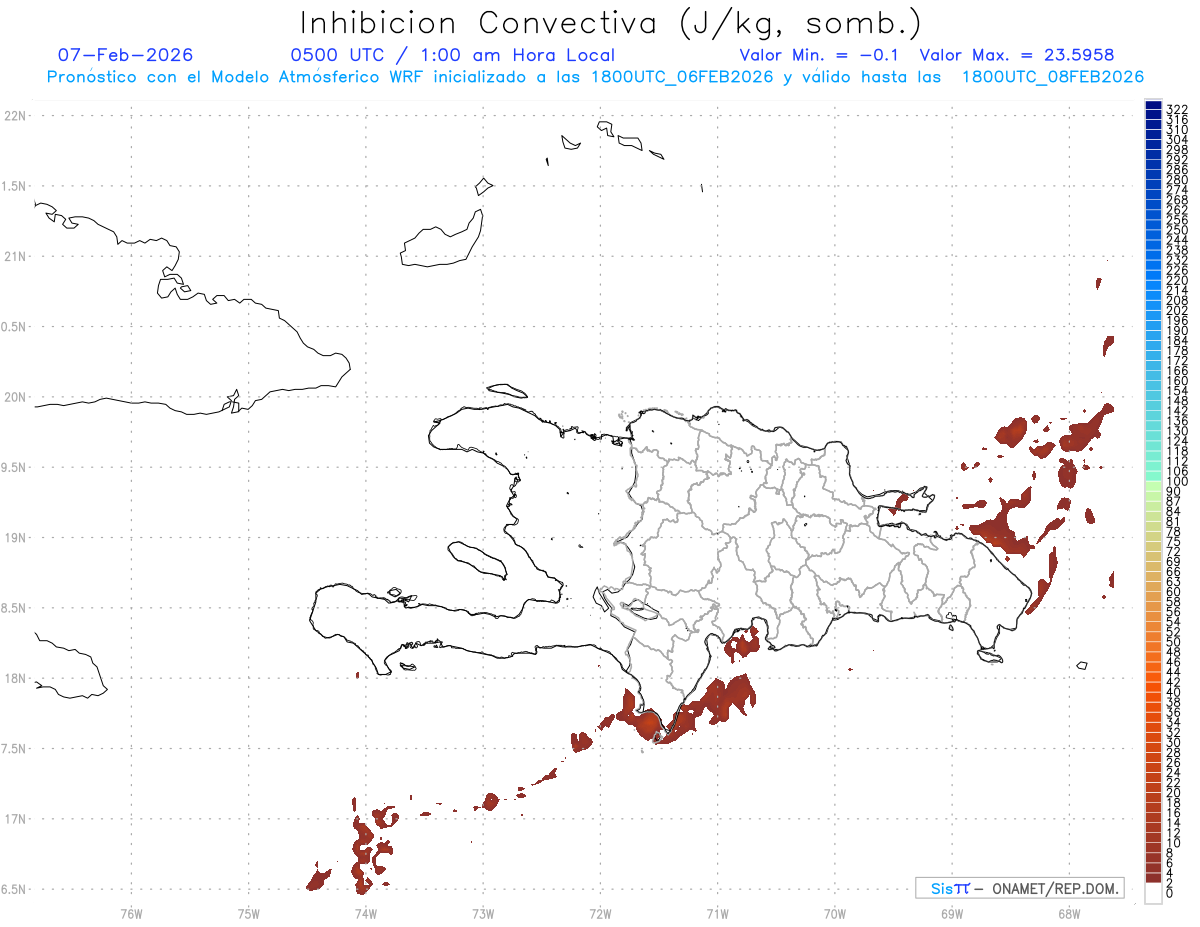Click the date '07-Feb-2026'

[x=125, y=55]
